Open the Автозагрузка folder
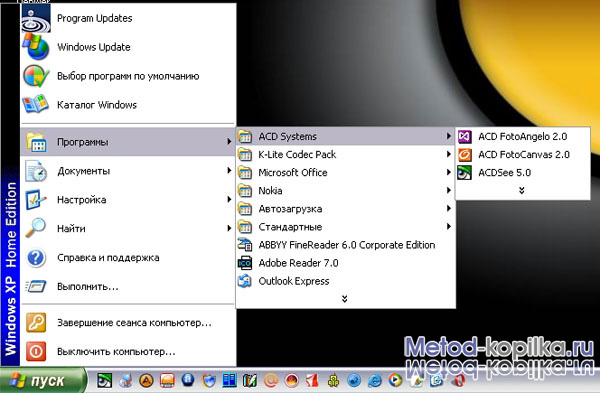 tap(345, 209)
